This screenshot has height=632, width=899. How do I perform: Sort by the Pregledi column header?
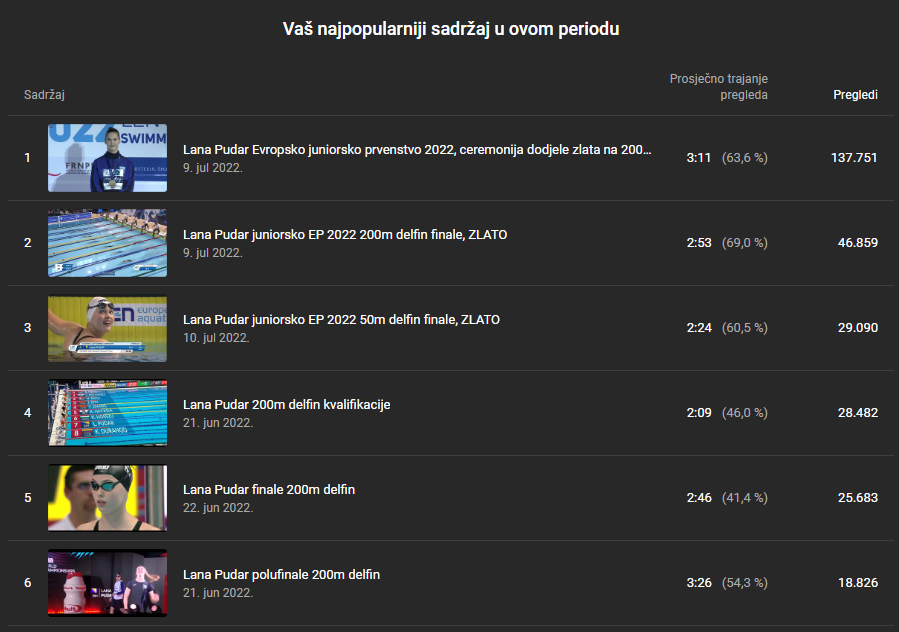(x=855, y=95)
